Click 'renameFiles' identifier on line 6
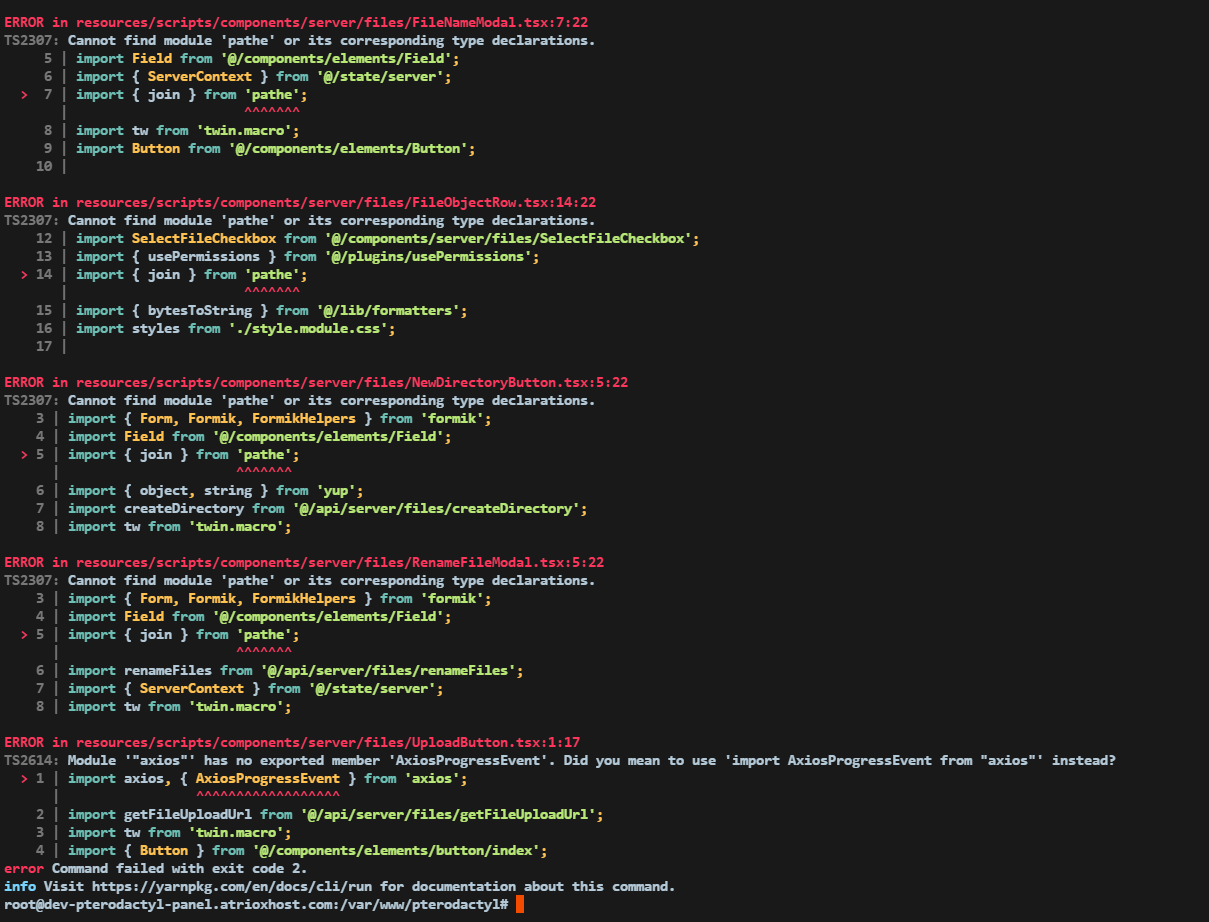This screenshot has width=1209, height=922. (168, 670)
